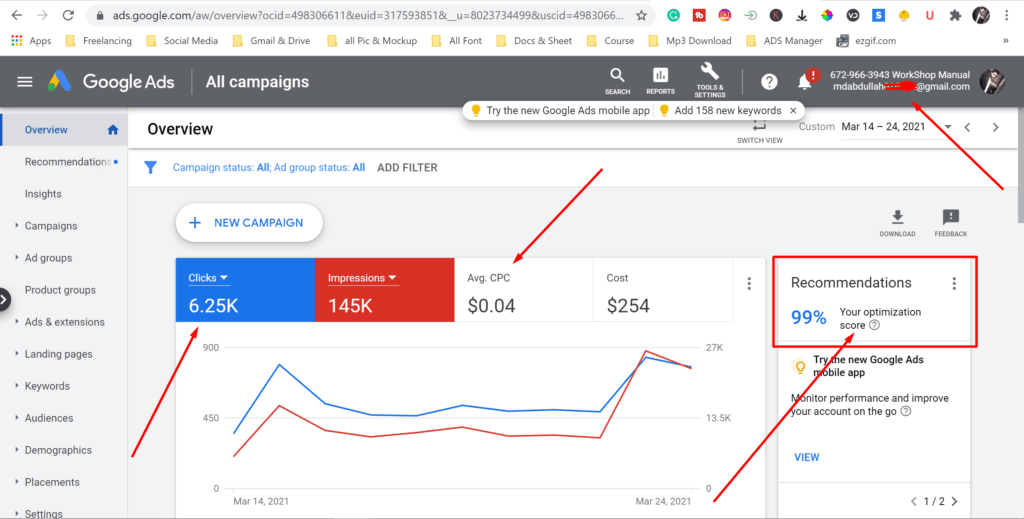Image resolution: width=1024 pixels, height=519 pixels.
Task: Click the browser address bar
Action: [x=370, y=15]
